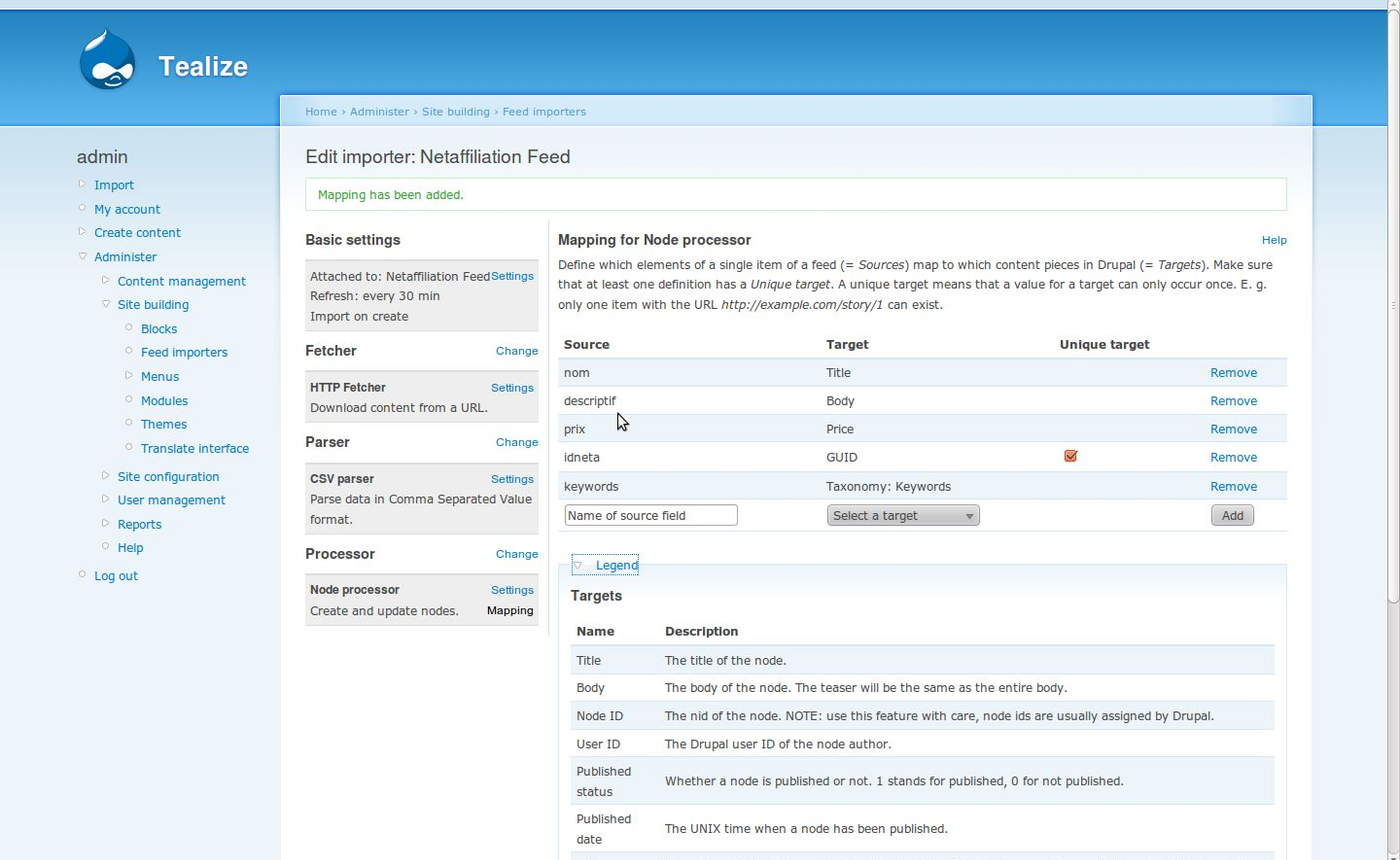Open Node processor Mapping link
The height and width of the screenshot is (860, 1400).
click(509, 610)
